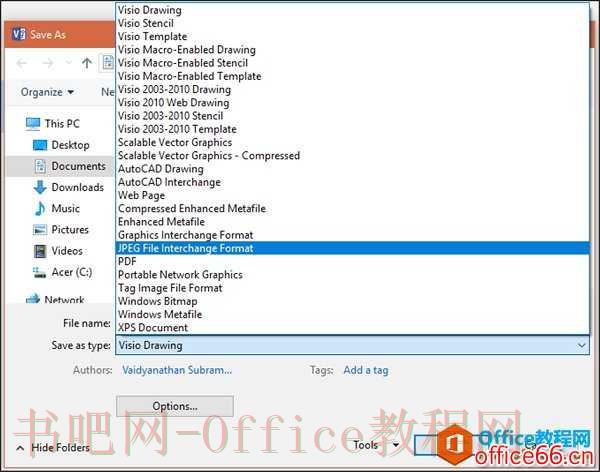Viewport: 600px width, 472px height.
Task: Select Visio 2010 Web Drawing
Action: (352, 103)
